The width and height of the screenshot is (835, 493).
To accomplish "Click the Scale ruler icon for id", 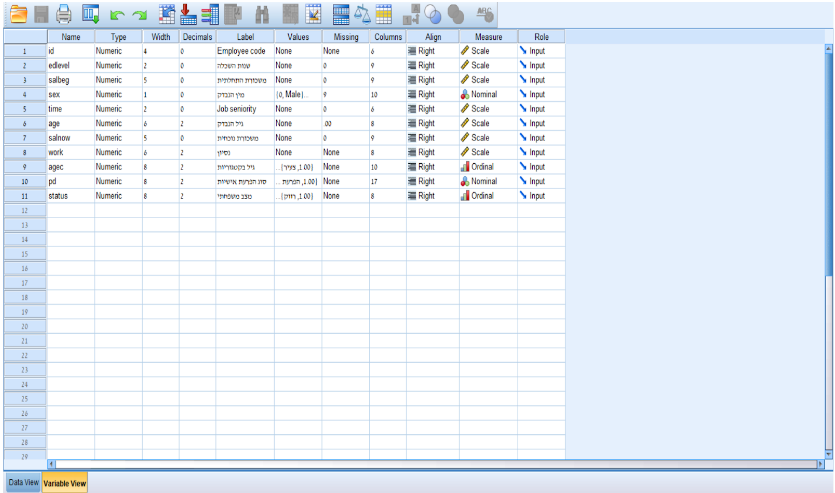I will (x=465, y=51).
